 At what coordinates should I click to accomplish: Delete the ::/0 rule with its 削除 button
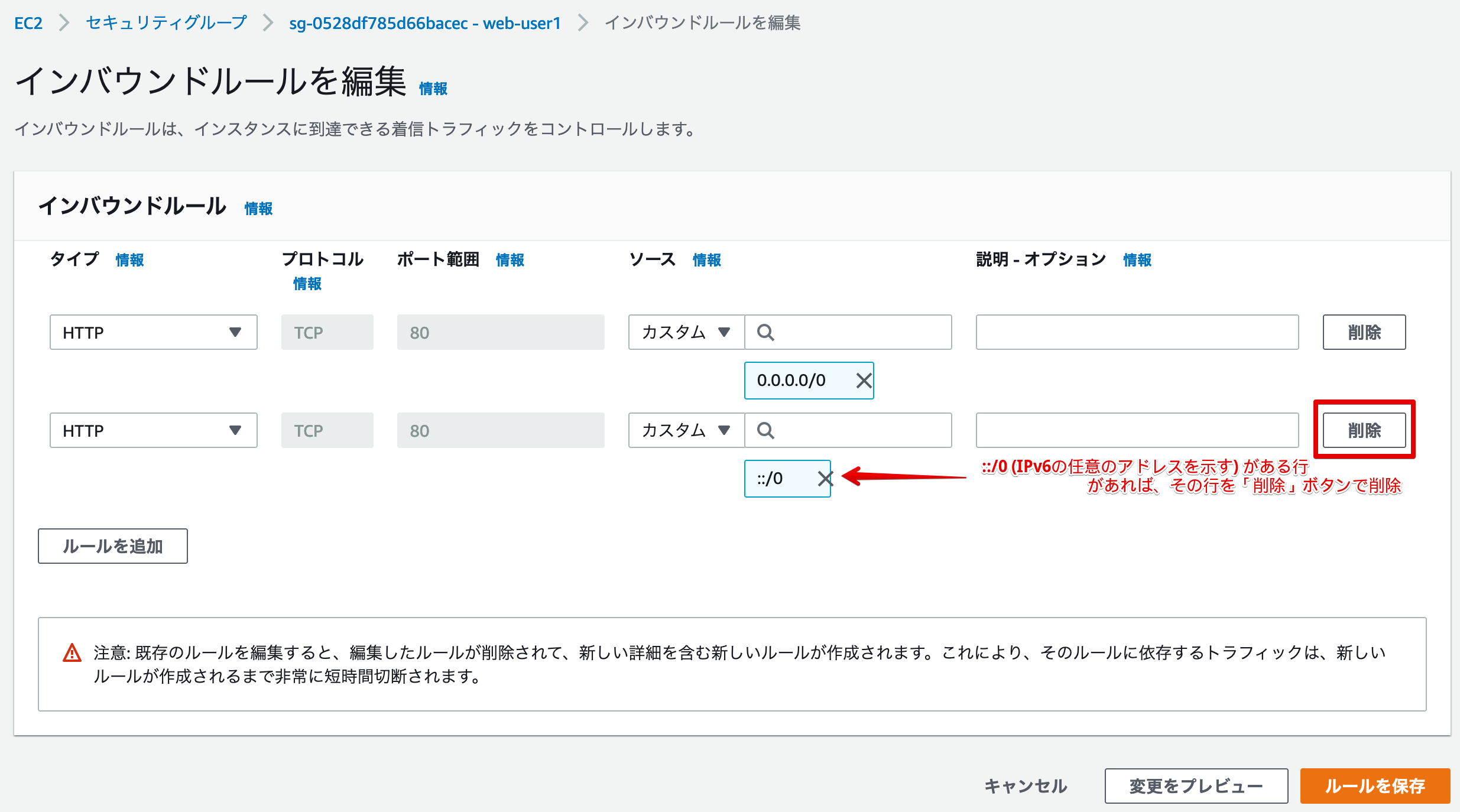[x=1364, y=430]
